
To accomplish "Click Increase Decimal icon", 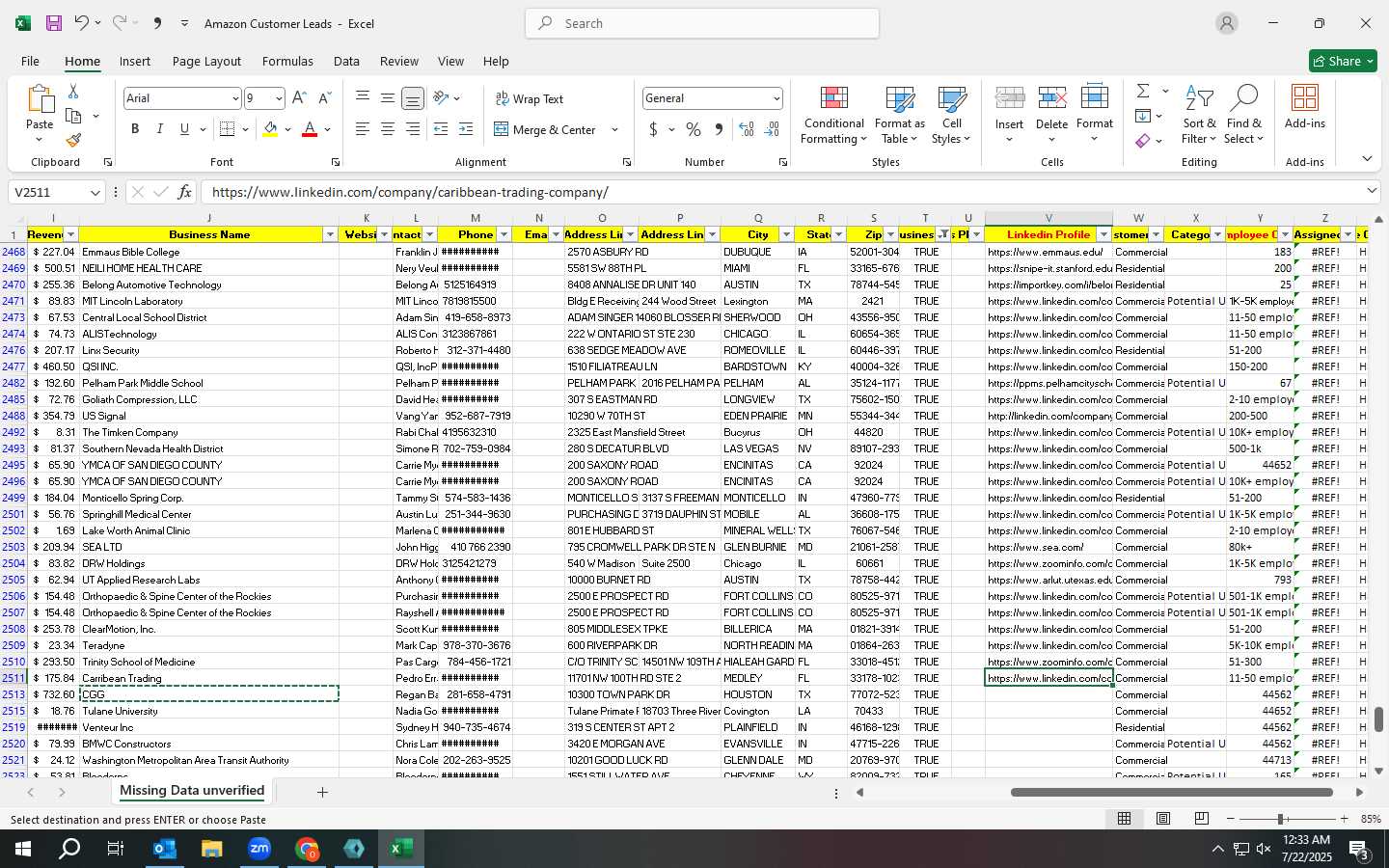I will [x=746, y=129].
